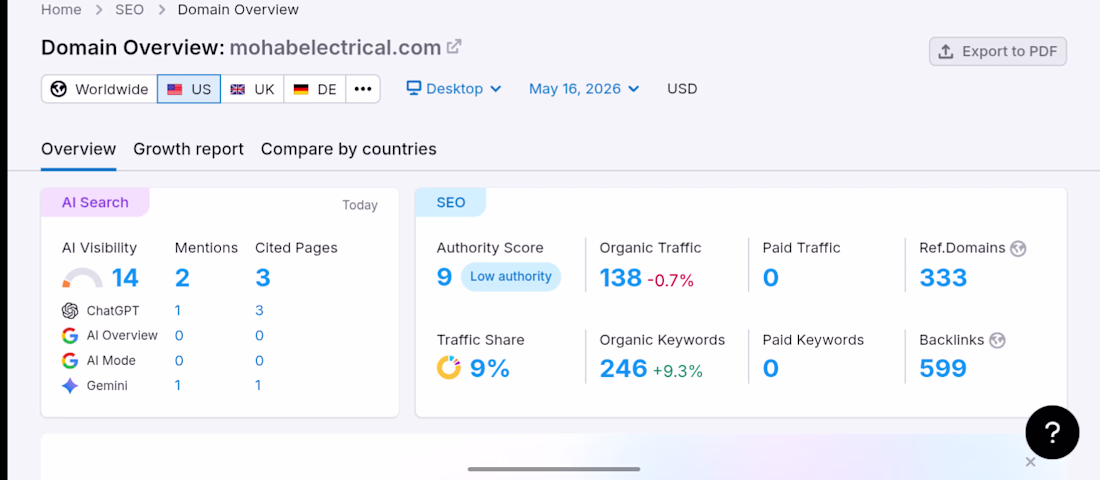The width and height of the screenshot is (1100, 480).
Task: Select the UK database button
Action: pyautogui.click(x=253, y=89)
